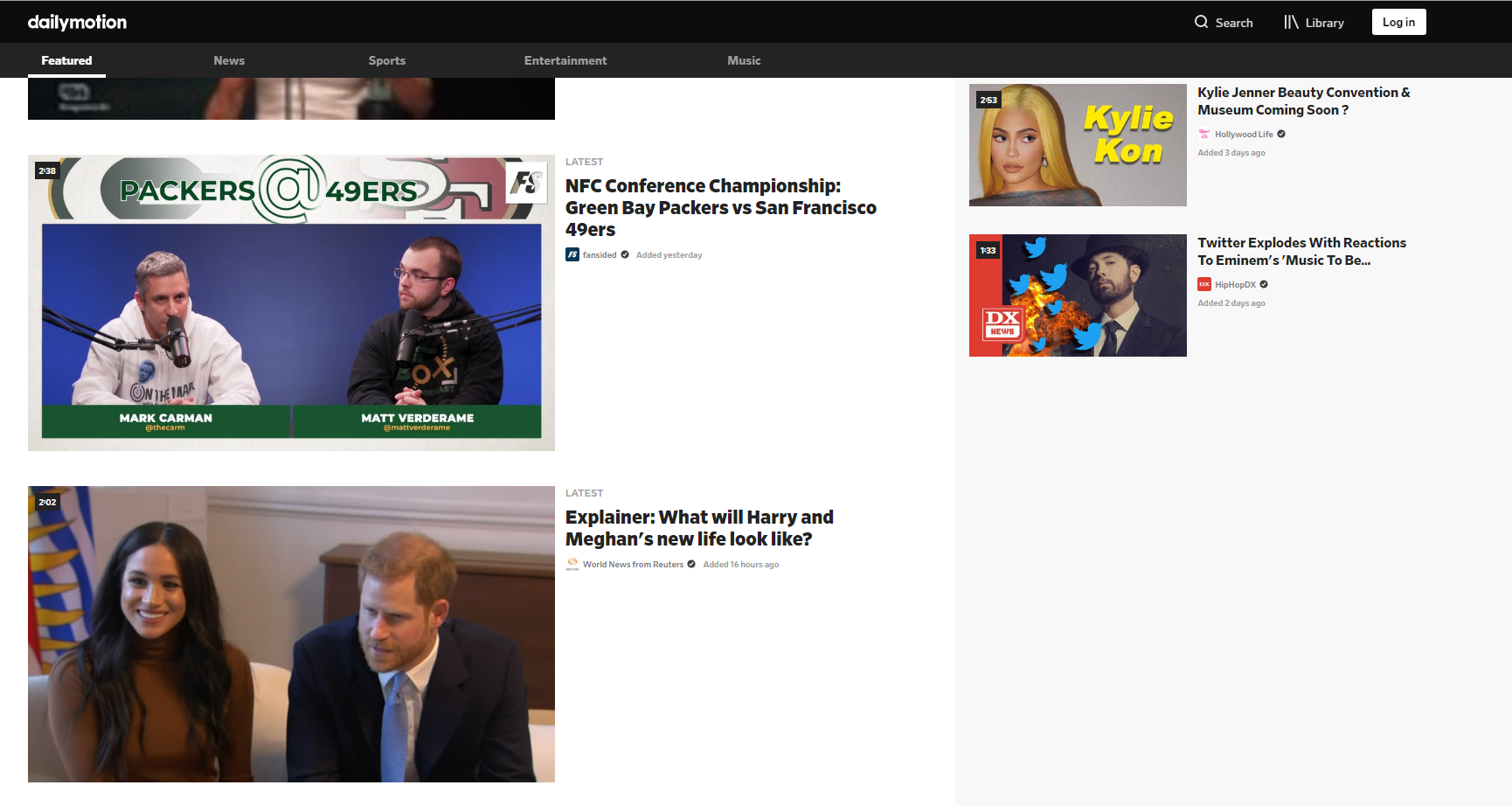The width and height of the screenshot is (1512, 806).
Task: Open the NFC Conference Championship video title
Action: point(721,207)
